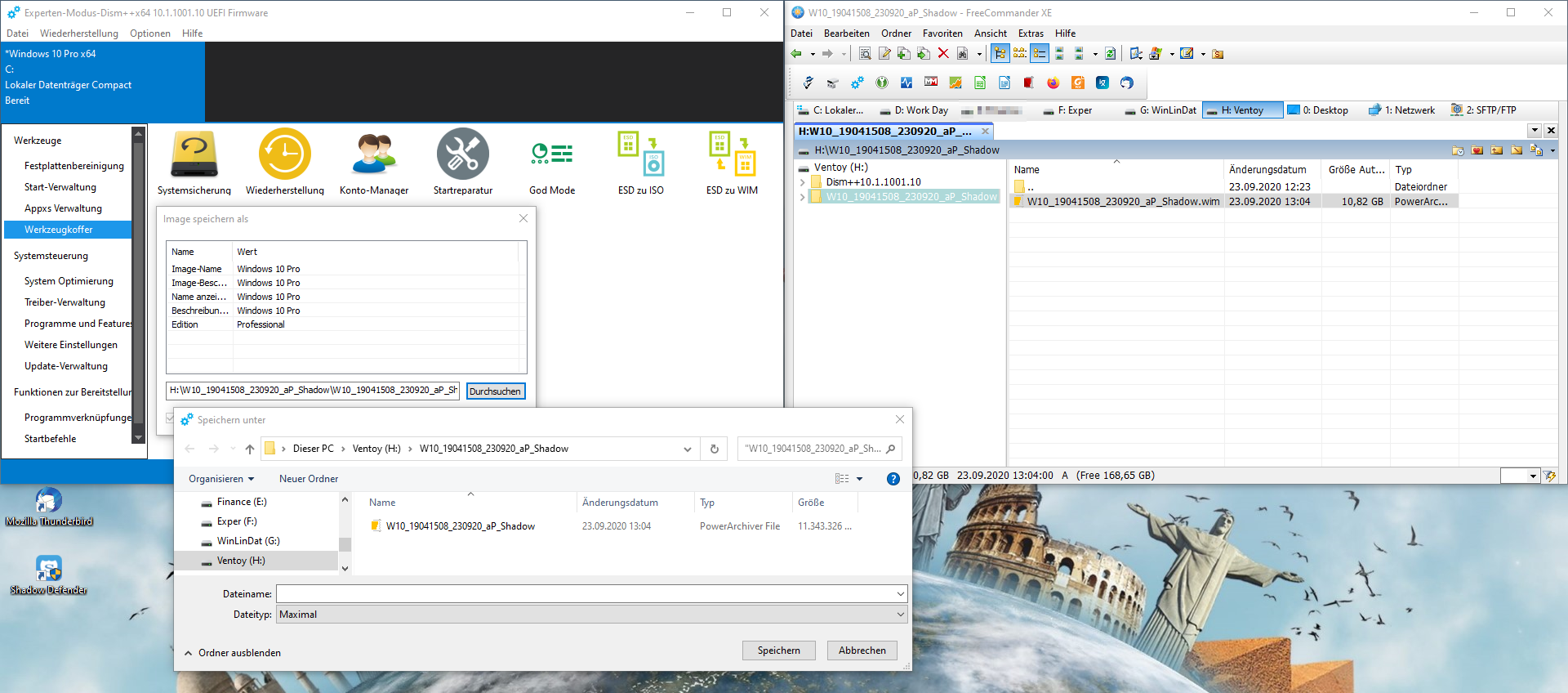Switch to the D: Work Day drive tab

pyautogui.click(x=914, y=110)
